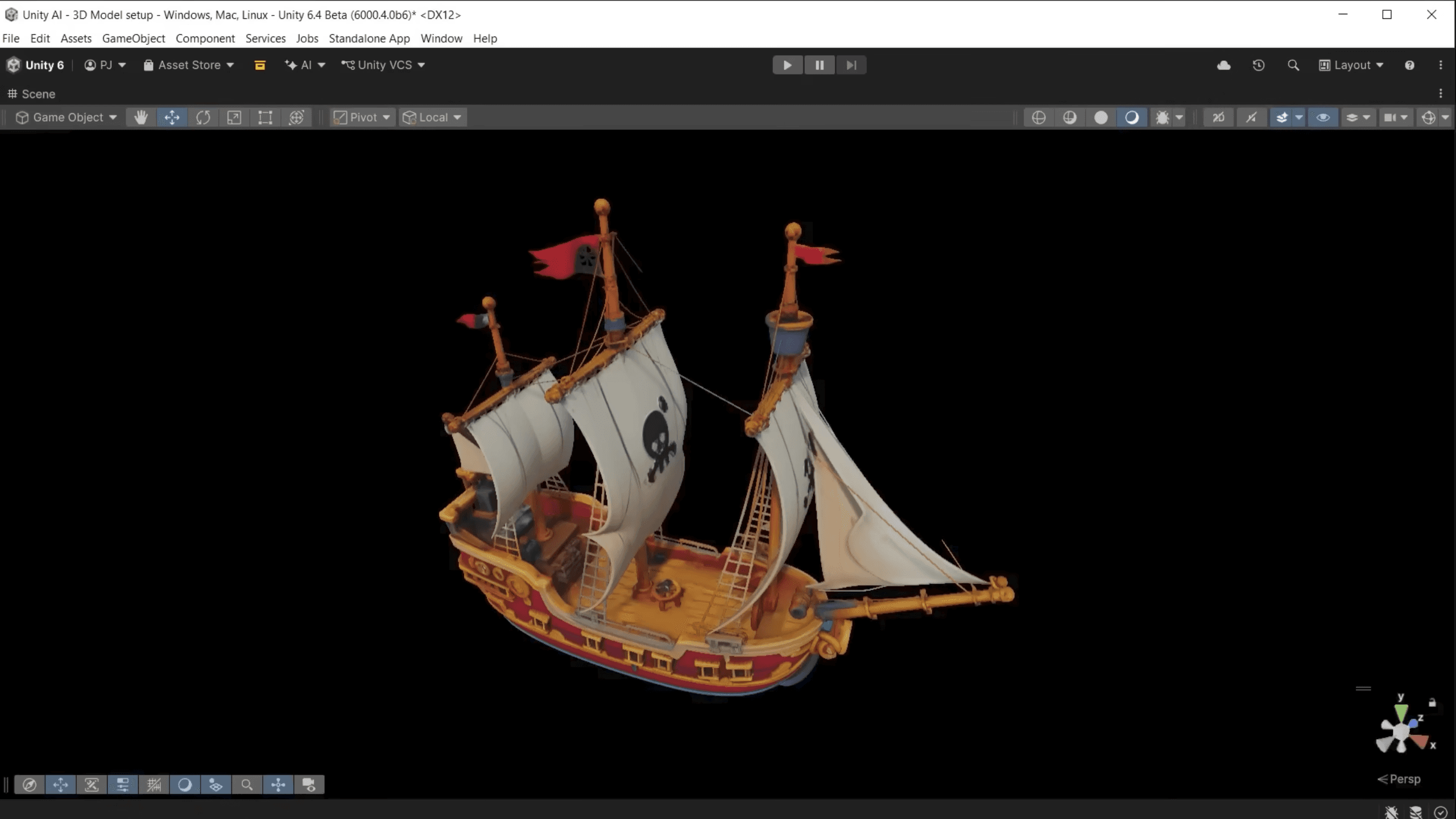Open the Unity VCS dropdown
The image size is (1456, 819).
click(383, 65)
